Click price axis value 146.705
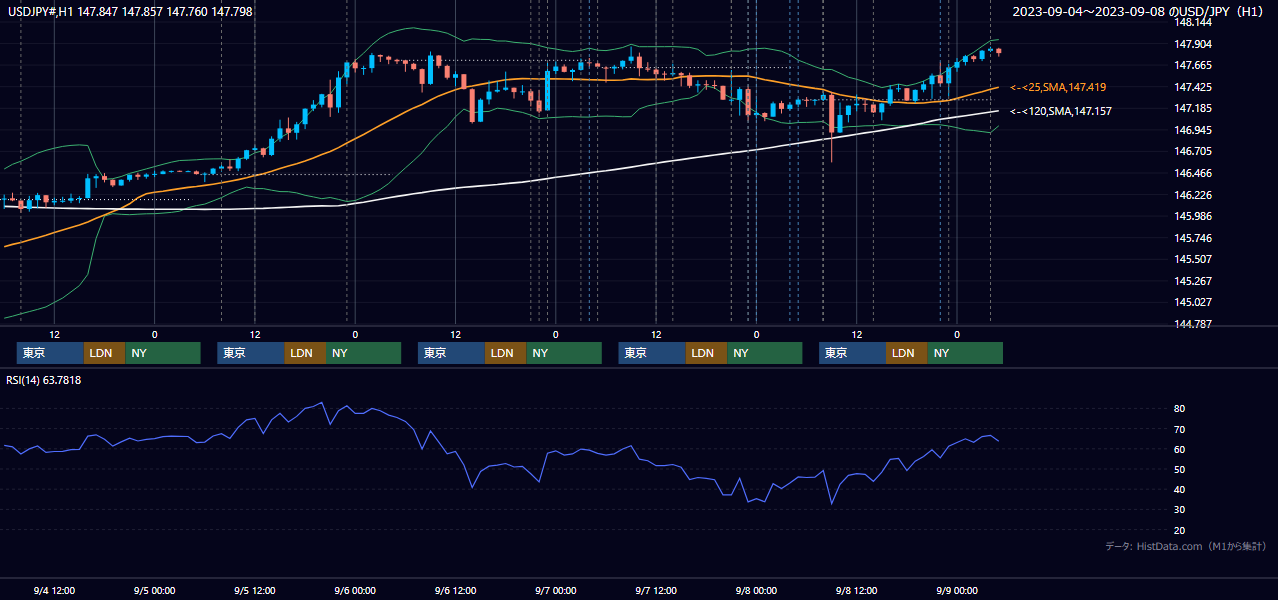Image resolution: width=1278 pixels, height=600 pixels. click(1193, 152)
